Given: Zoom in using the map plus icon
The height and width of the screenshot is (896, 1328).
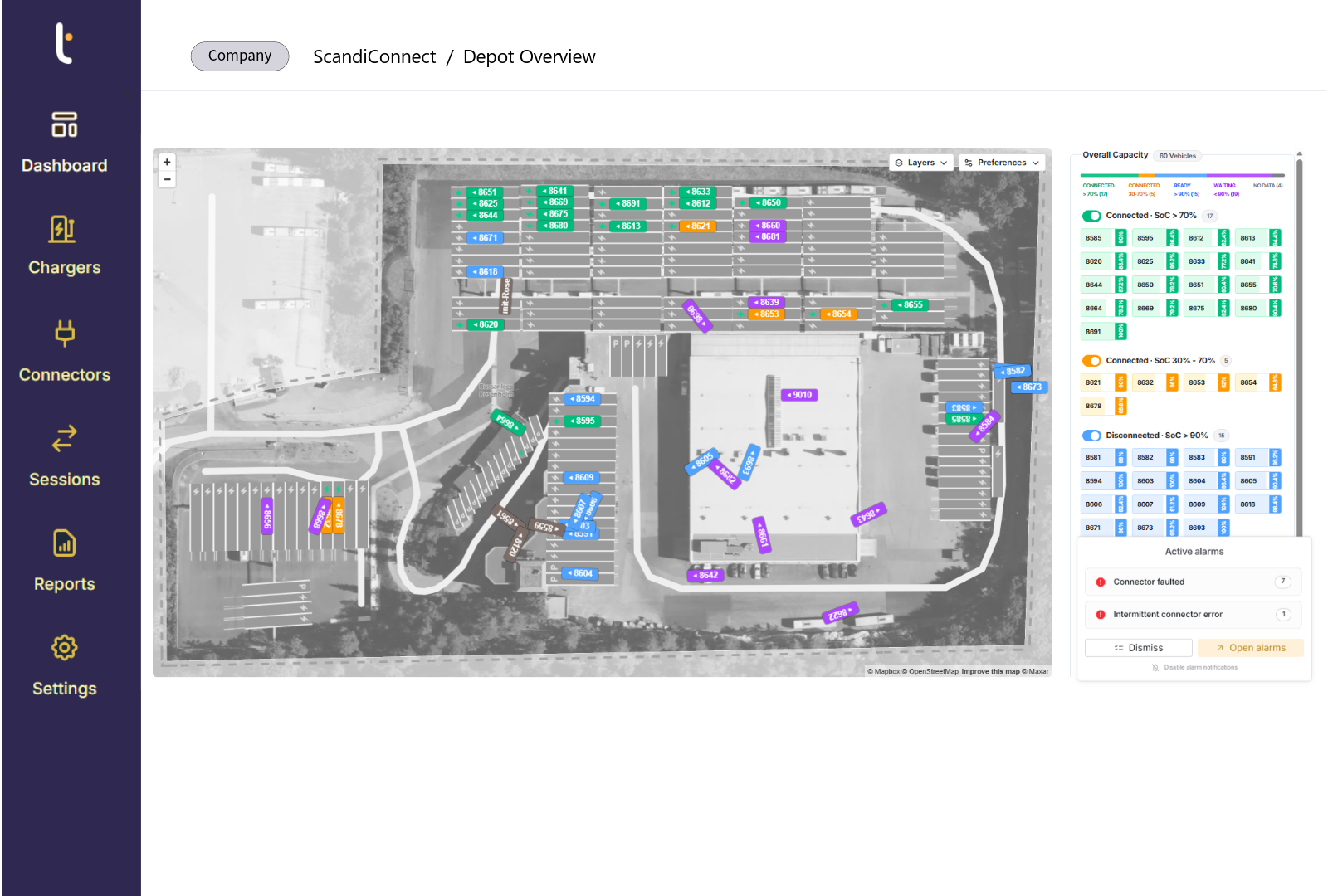Looking at the screenshot, I should coord(167,162).
